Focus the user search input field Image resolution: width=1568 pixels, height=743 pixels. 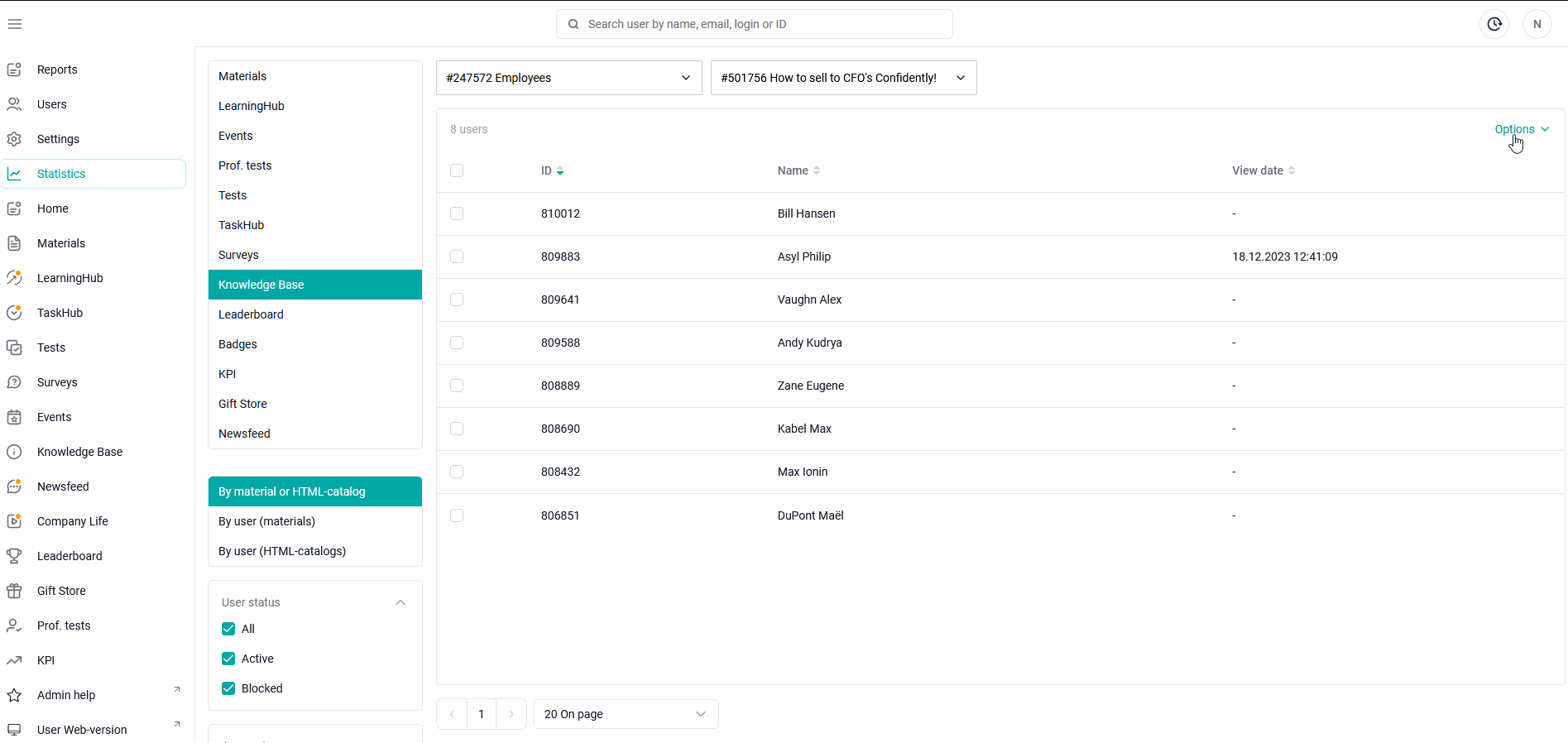pos(755,24)
